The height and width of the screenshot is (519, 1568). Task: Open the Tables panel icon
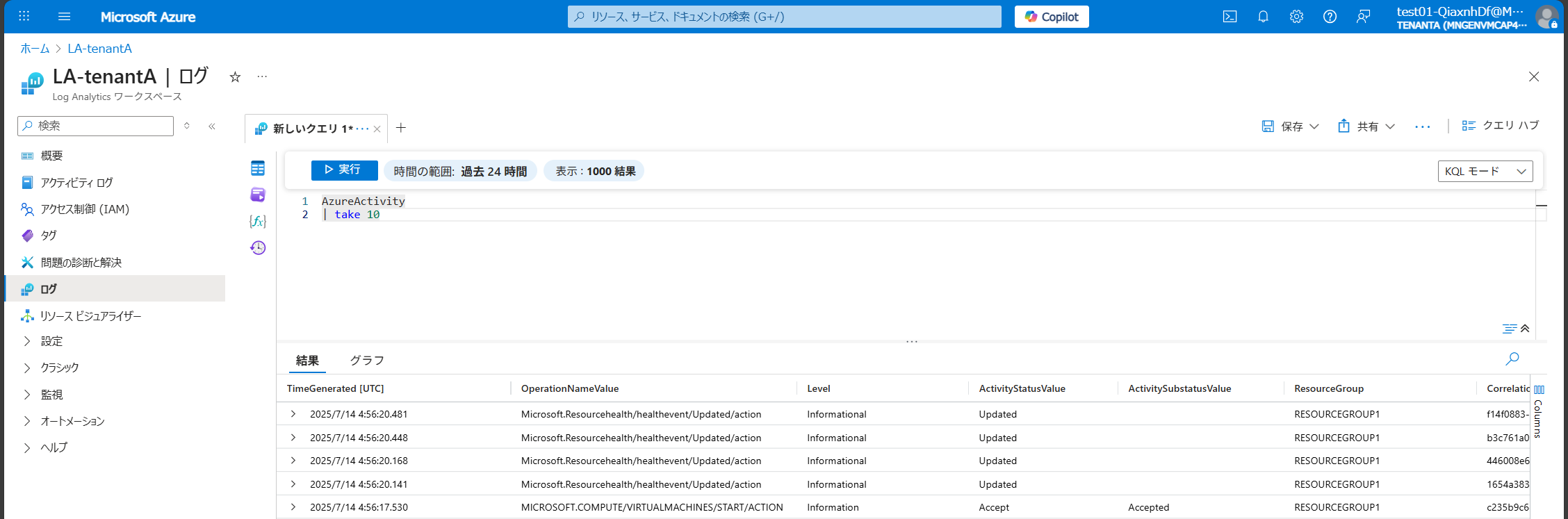258,168
